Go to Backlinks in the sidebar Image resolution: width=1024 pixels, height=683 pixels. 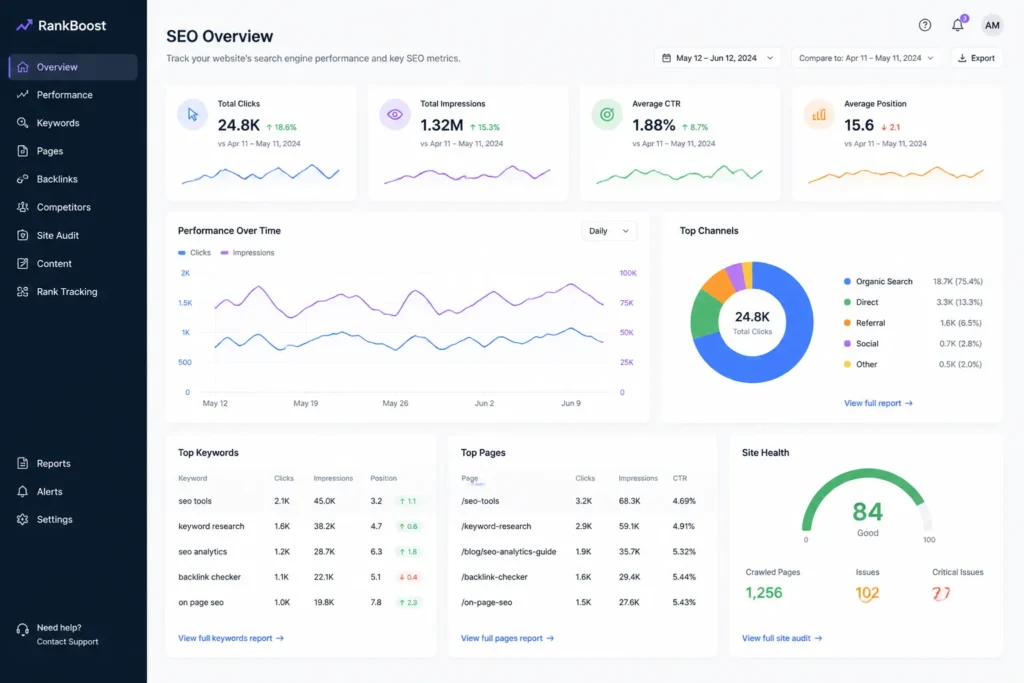click(x=73, y=179)
